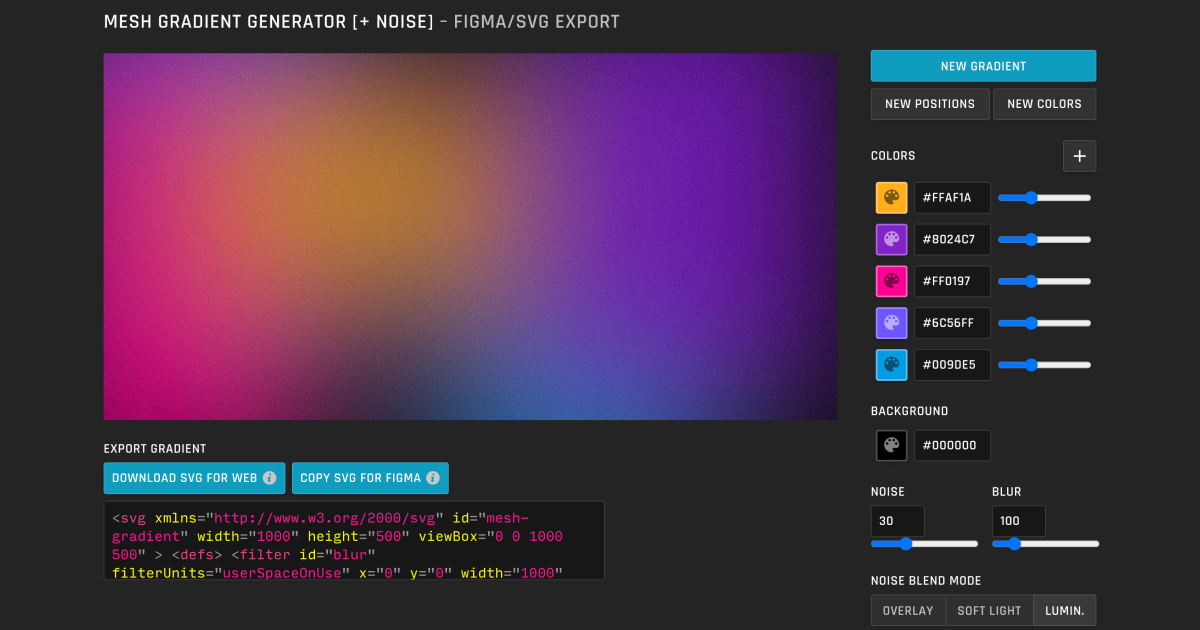Image resolution: width=1200 pixels, height=630 pixels.
Task: Add a new color with the plus icon
Action: click(1079, 156)
